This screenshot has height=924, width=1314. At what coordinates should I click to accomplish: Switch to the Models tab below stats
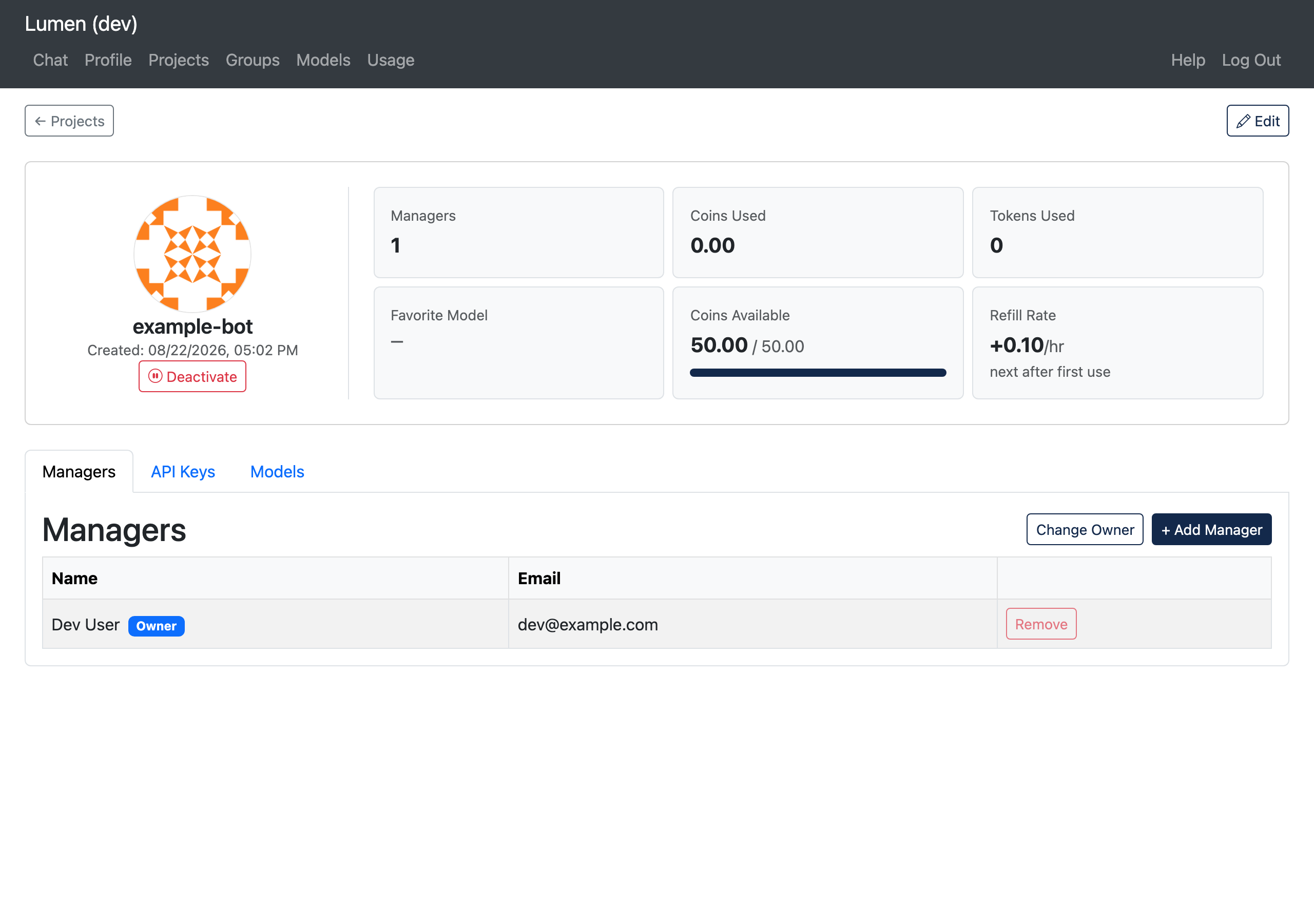[x=277, y=472]
